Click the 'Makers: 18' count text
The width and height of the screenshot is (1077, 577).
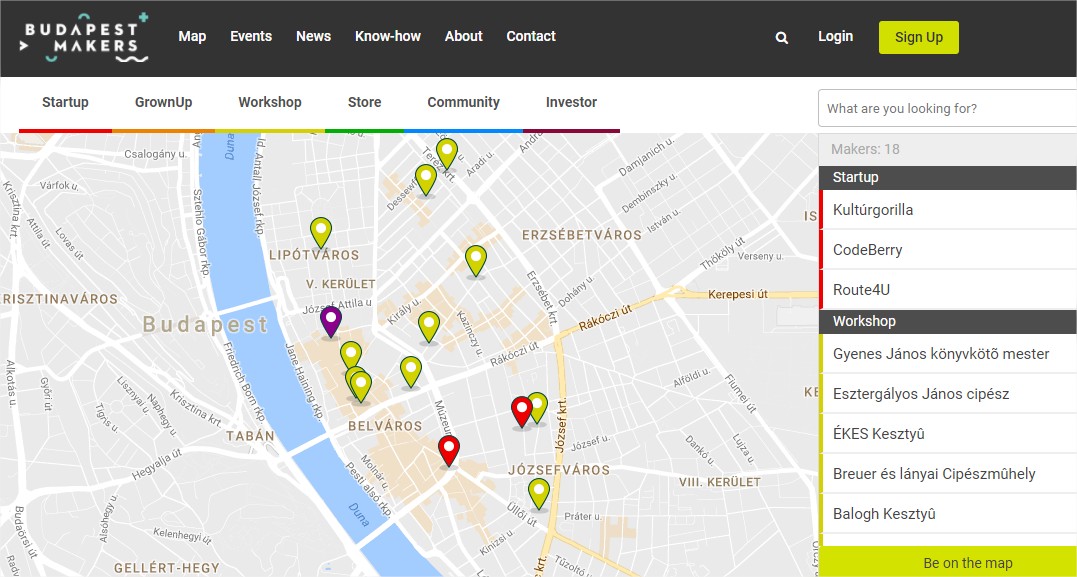865,149
